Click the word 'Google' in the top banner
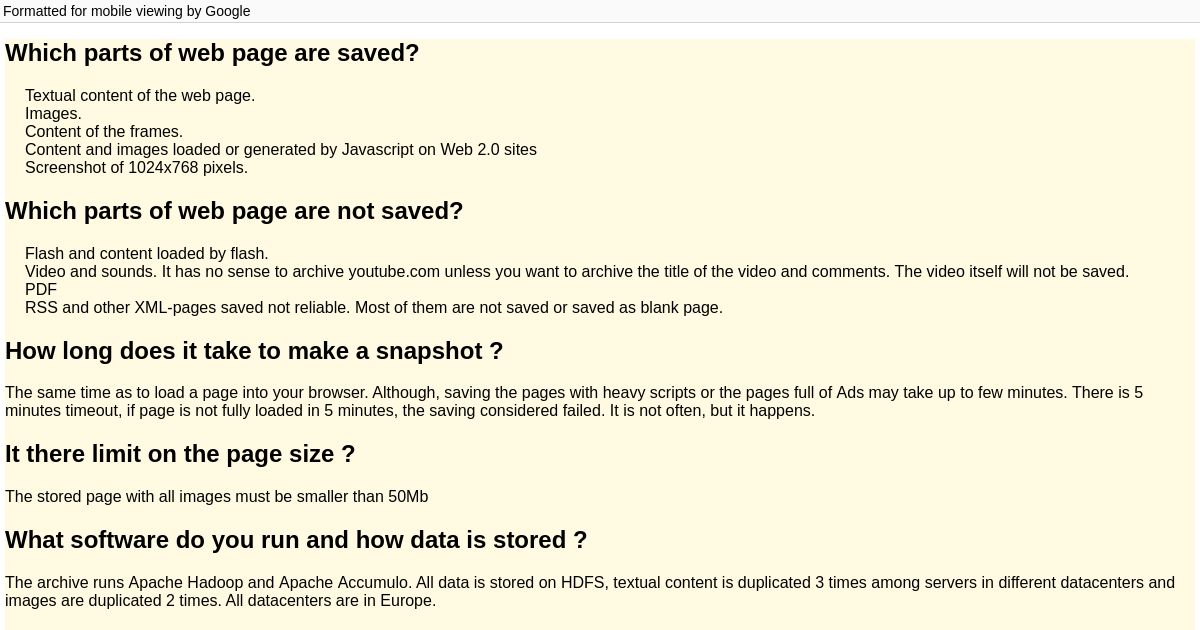Viewport: 1200px width, 630px height. 228,11
